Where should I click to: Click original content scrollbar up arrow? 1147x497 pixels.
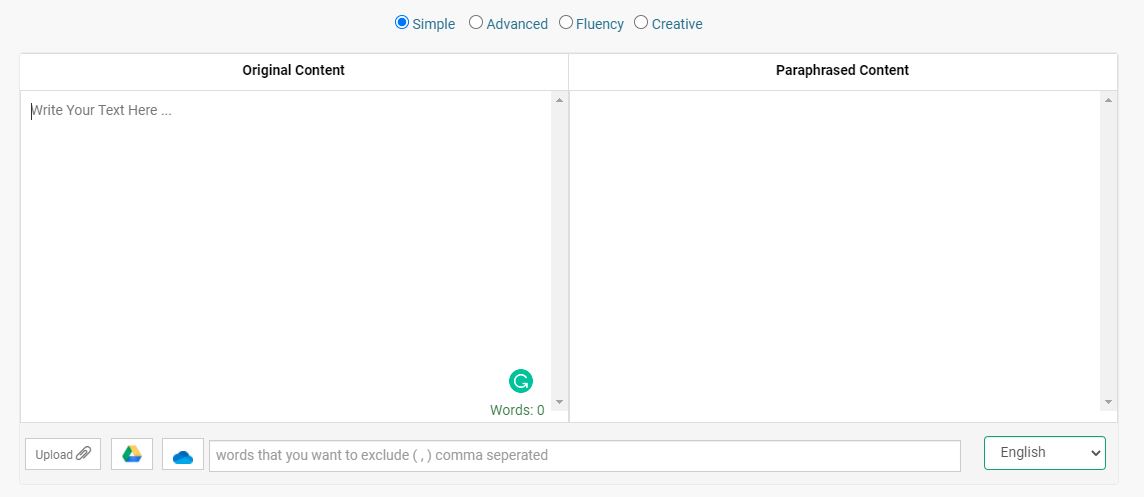point(560,100)
